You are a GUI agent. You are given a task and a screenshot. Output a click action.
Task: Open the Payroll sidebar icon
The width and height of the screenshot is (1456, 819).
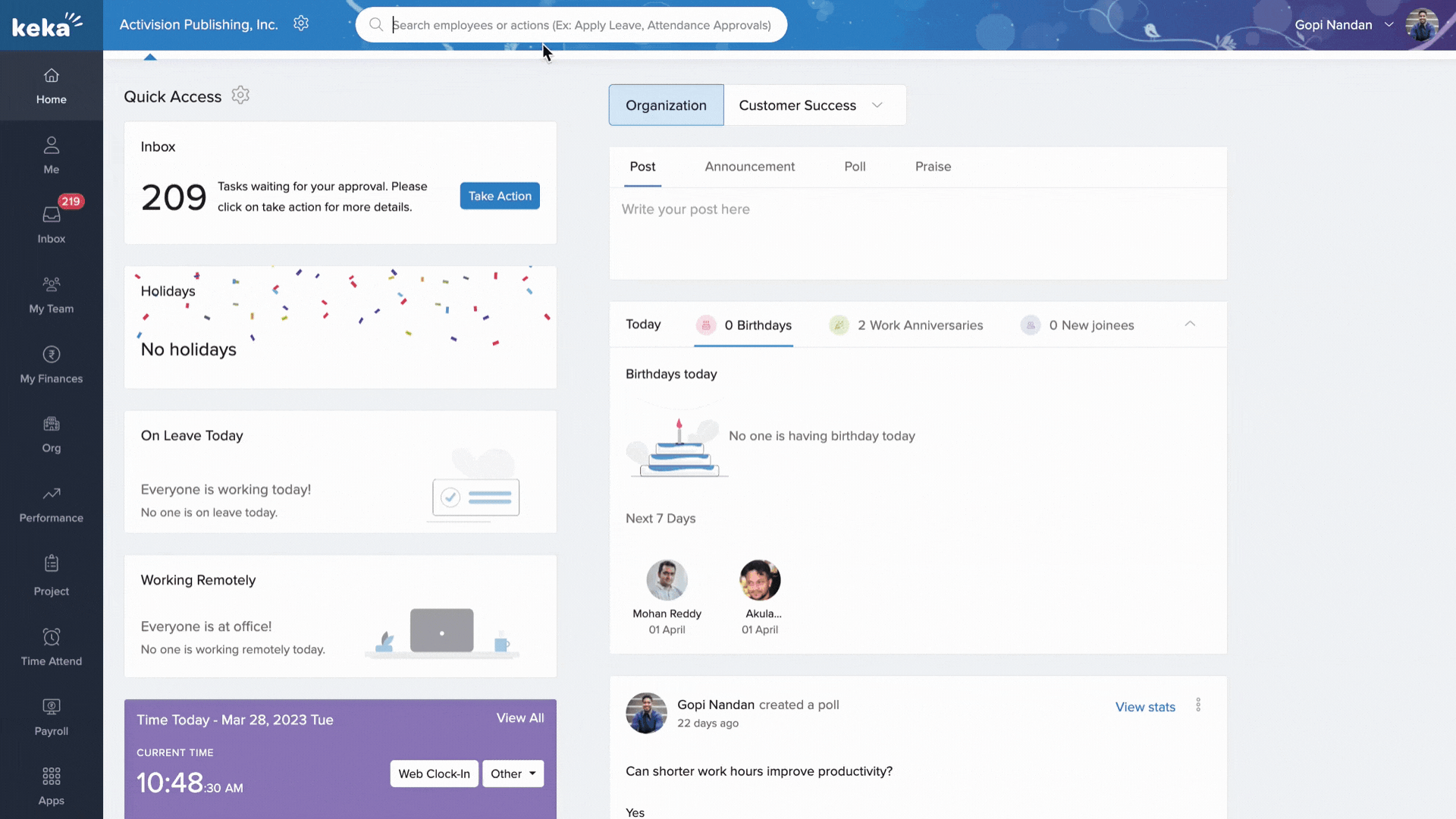coord(51,708)
